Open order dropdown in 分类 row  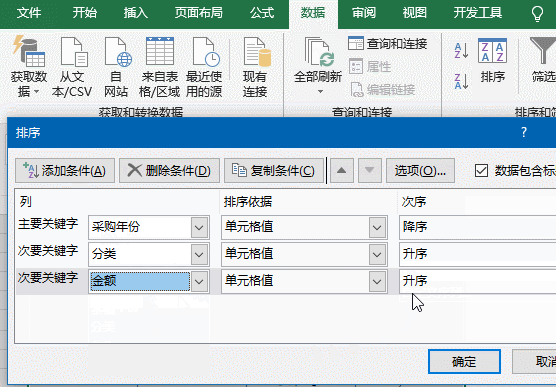(477, 254)
